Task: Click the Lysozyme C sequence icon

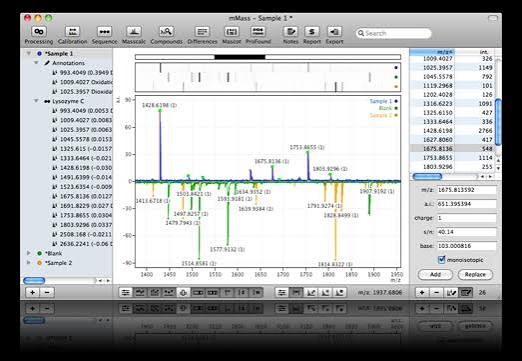Action: (x=47, y=101)
